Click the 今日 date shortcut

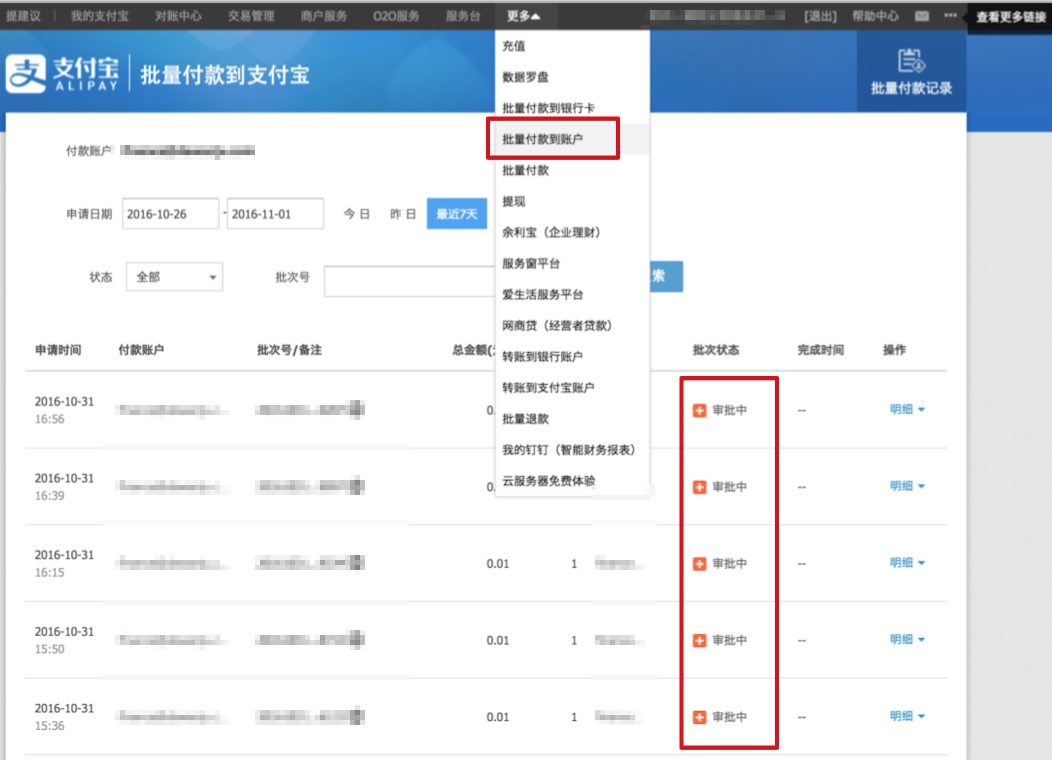coord(357,214)
